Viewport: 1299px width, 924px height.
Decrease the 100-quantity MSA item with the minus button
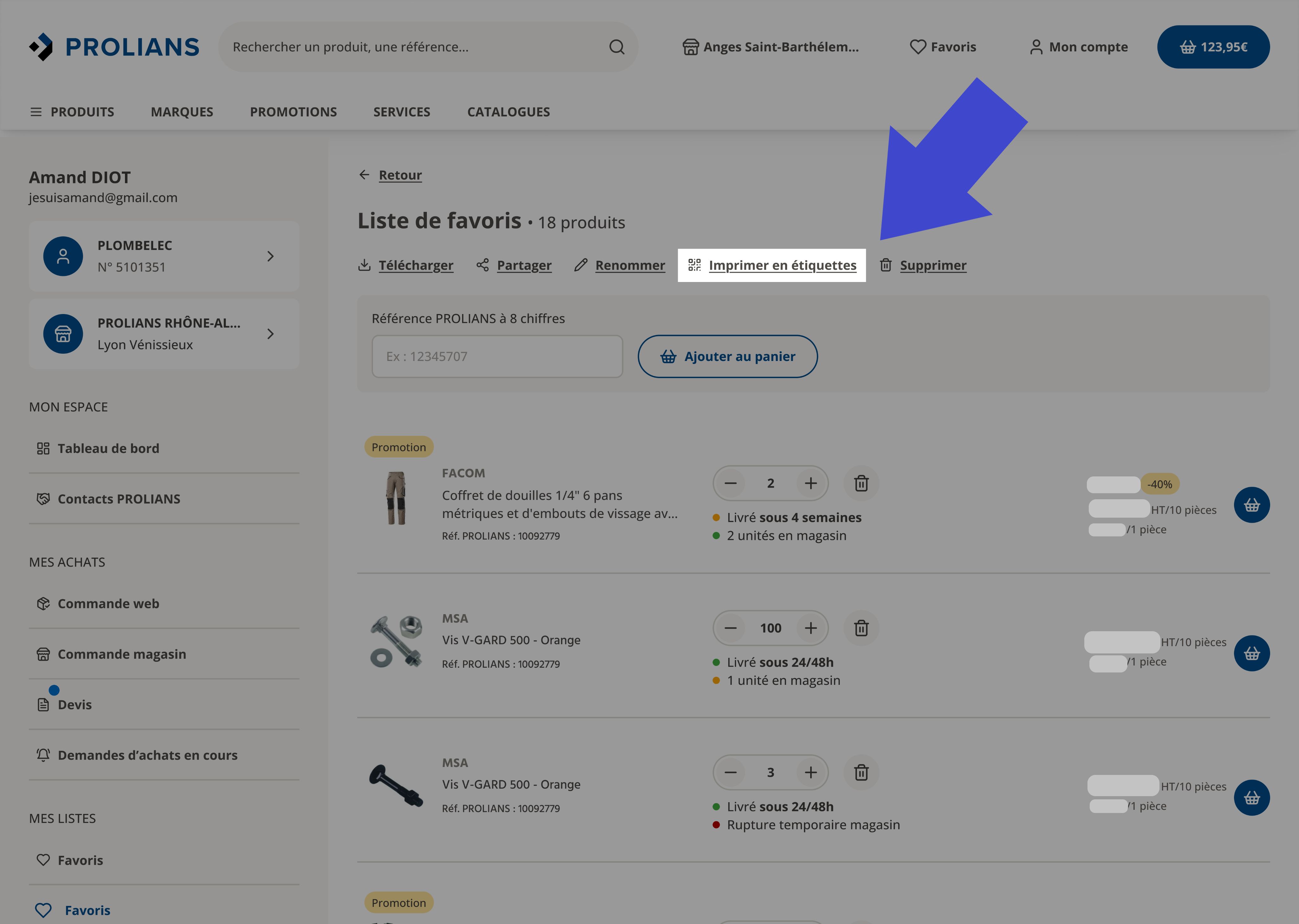[x=730, y=627]
